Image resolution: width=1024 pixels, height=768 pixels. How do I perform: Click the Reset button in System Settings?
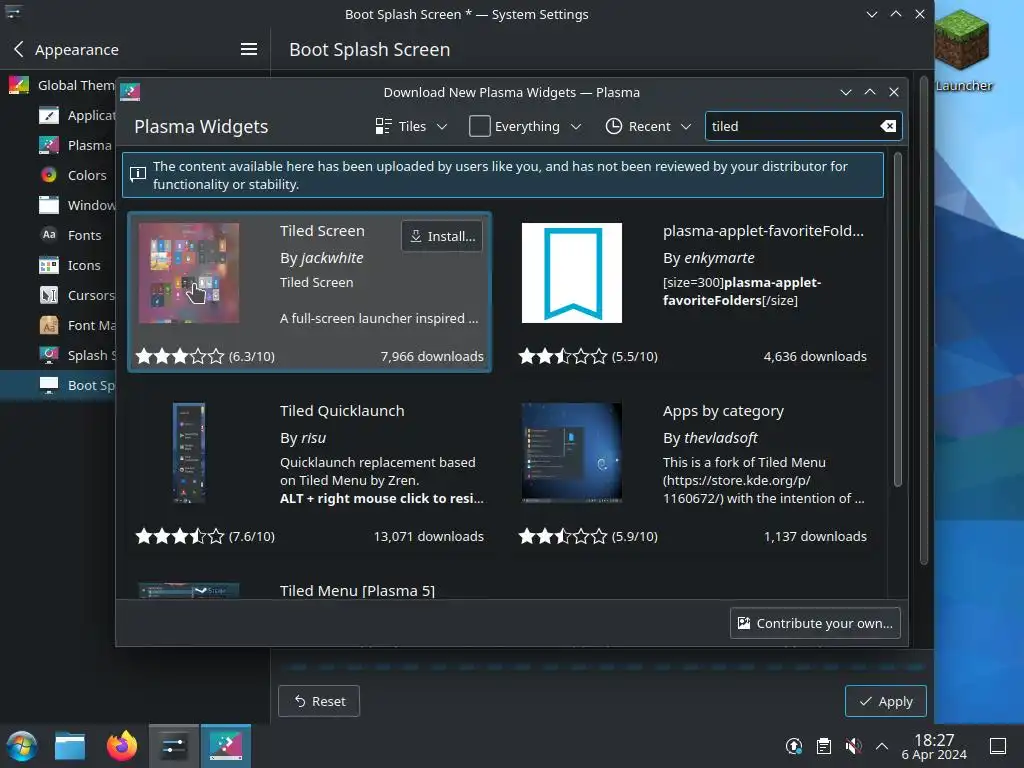pyautogui.click(x=319, y=701)
